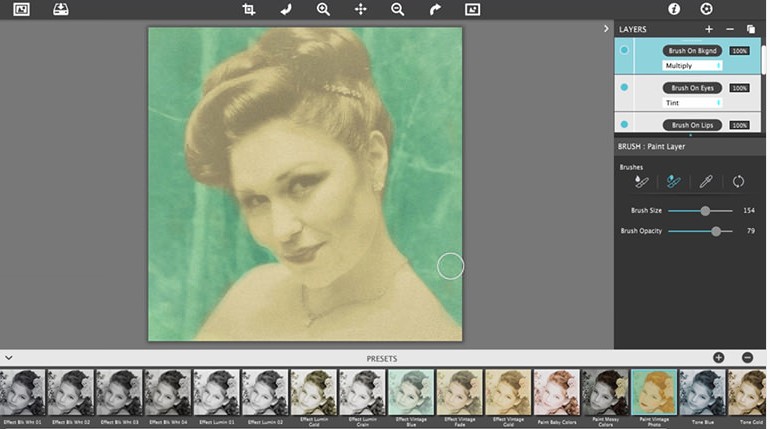The width and height of the screenshot is (770, 429).
Task: Click the save/export tray icon
Action: (x=60, y=9)
